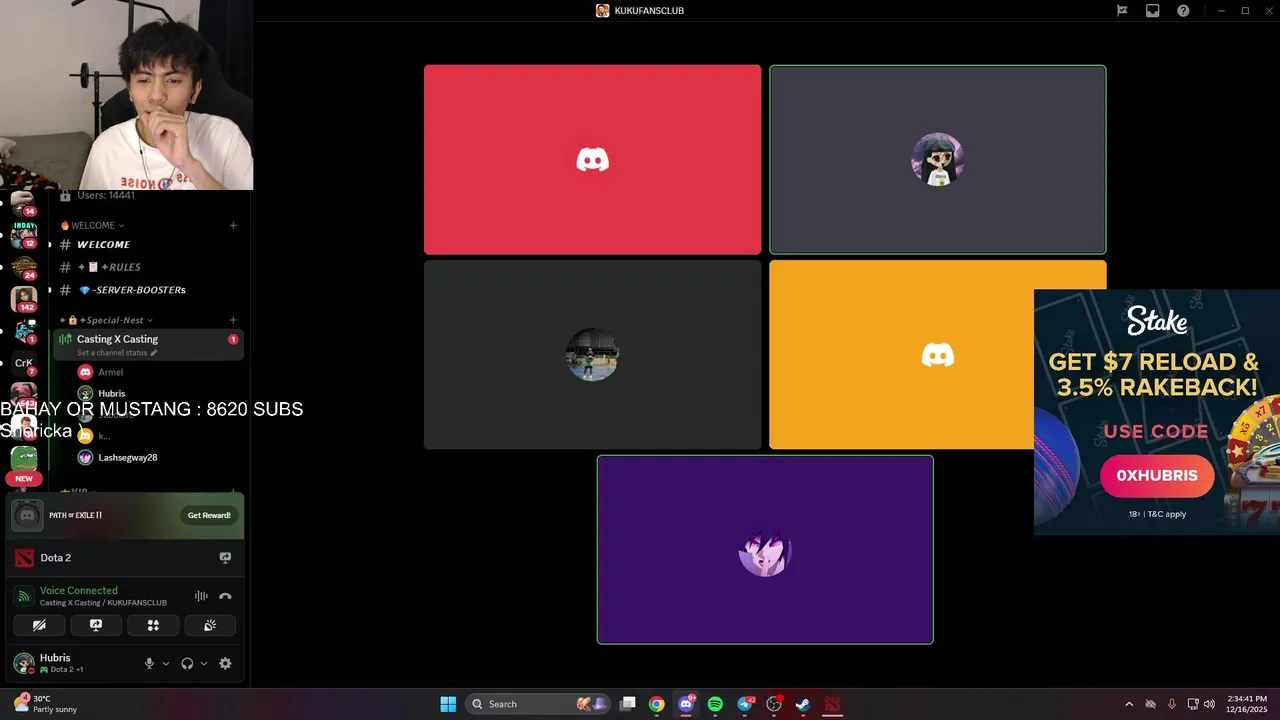Open the Path of Exile II quest banner
This screenshot has width=1280, height=720.
click(125, 515)
